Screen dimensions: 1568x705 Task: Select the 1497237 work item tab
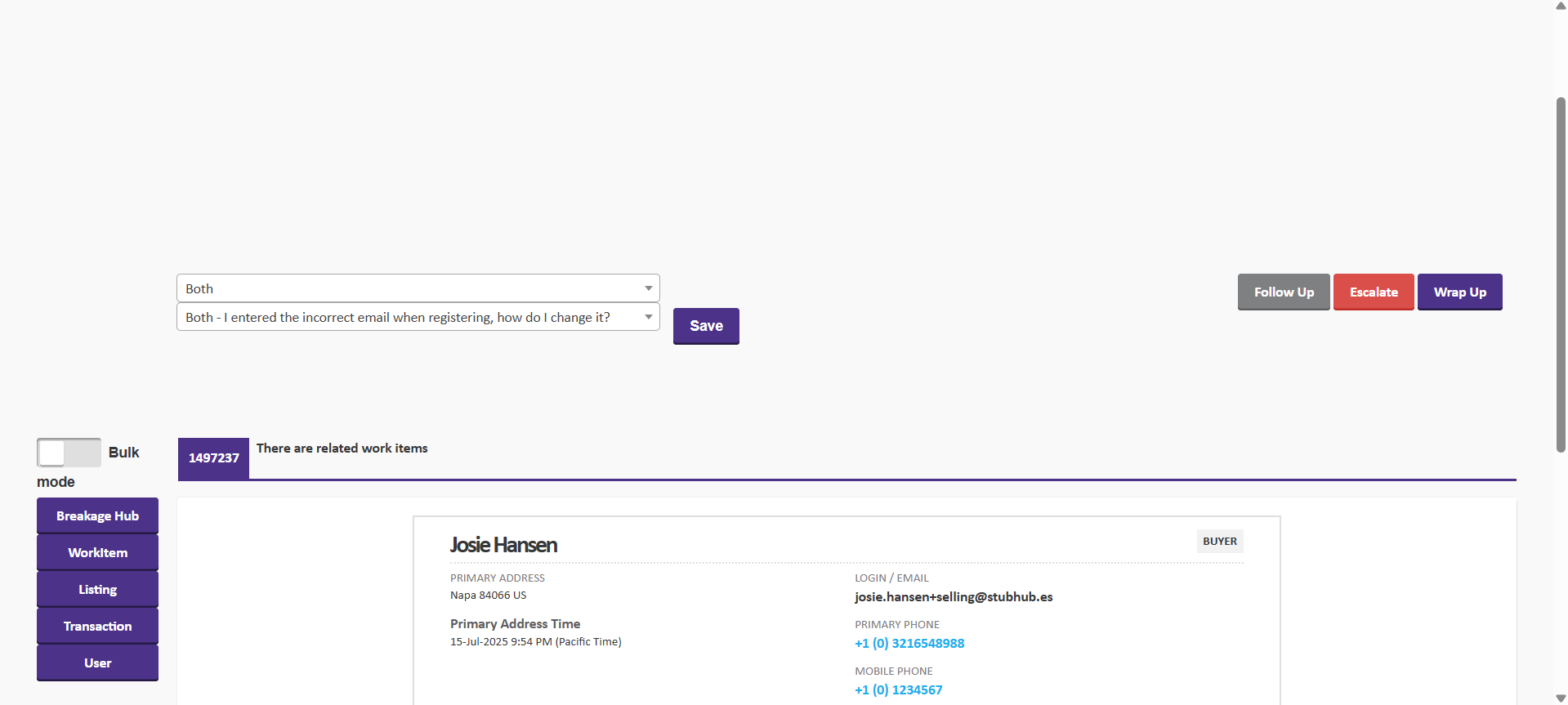tap(213, 458)
